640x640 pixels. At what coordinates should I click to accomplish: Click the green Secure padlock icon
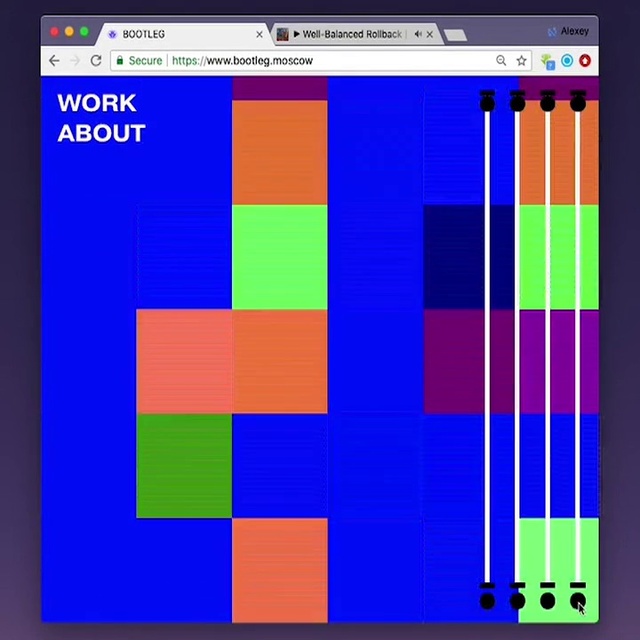pos(120,61)
